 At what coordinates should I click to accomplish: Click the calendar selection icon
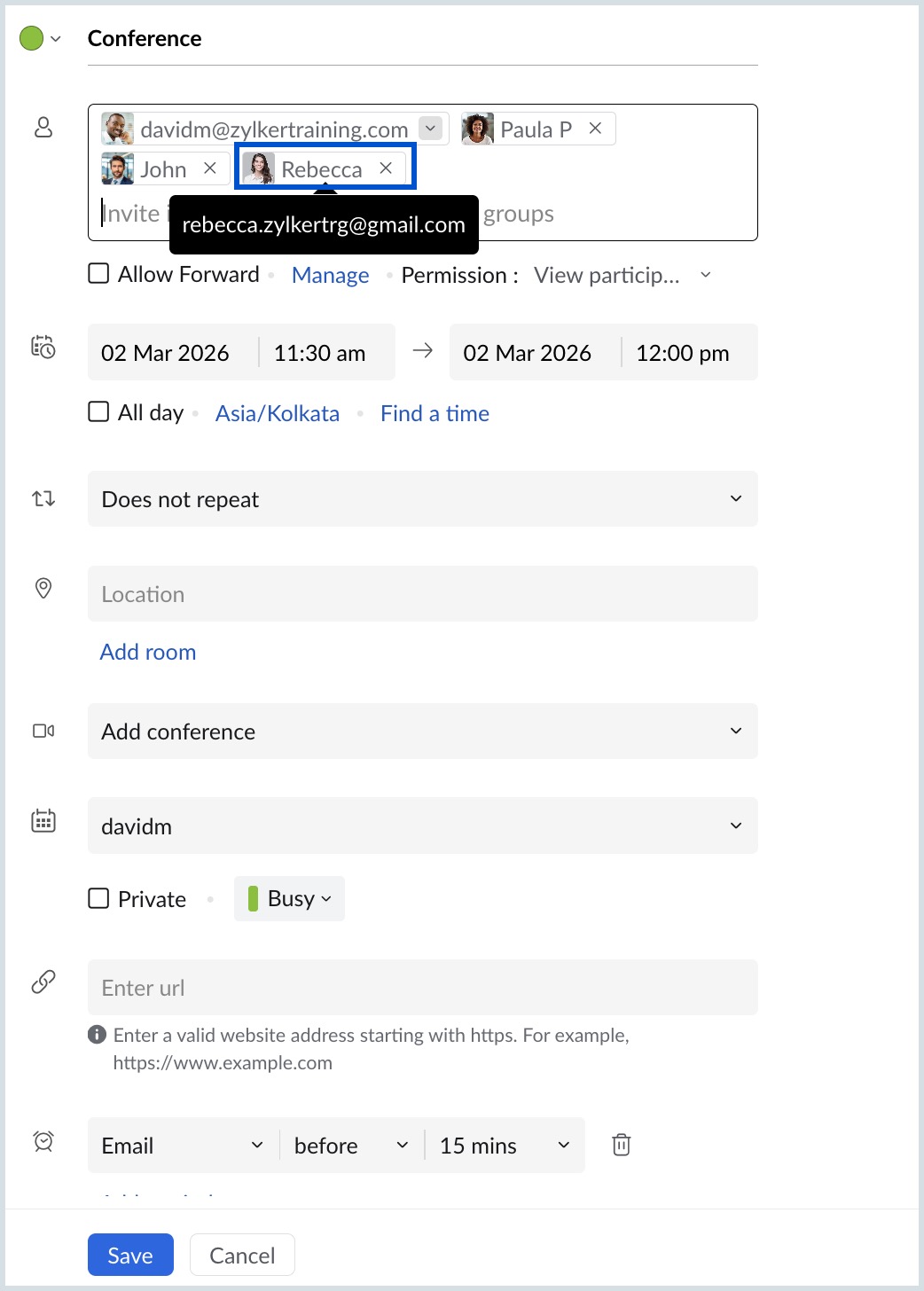click(43, 821)
